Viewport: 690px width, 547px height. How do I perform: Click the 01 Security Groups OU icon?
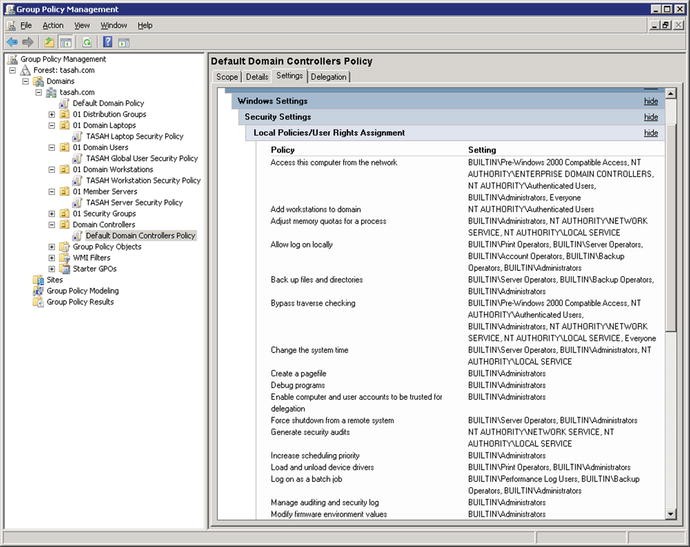point(64,213)
